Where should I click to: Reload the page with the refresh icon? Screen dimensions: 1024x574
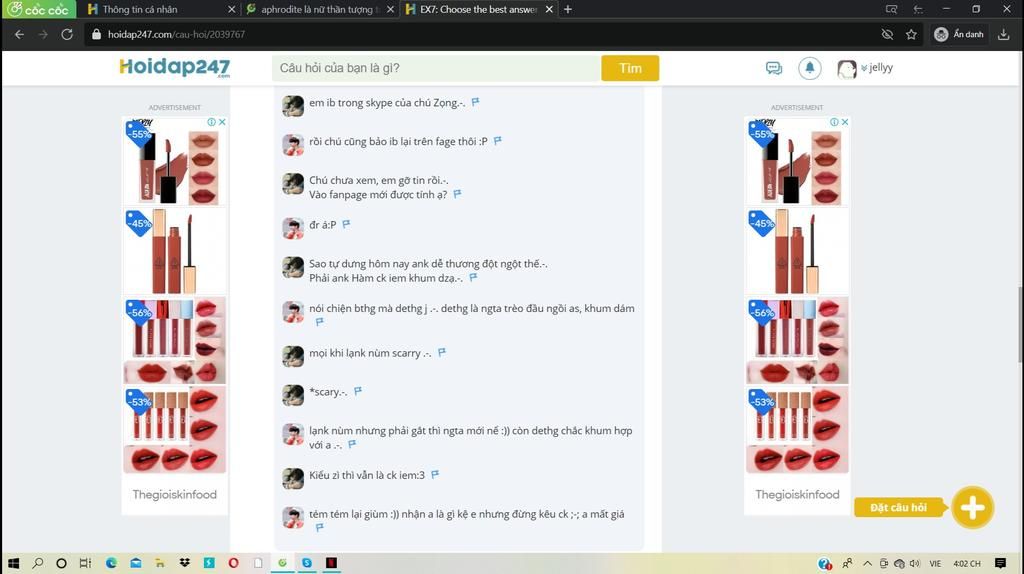(x=67, y=34)
